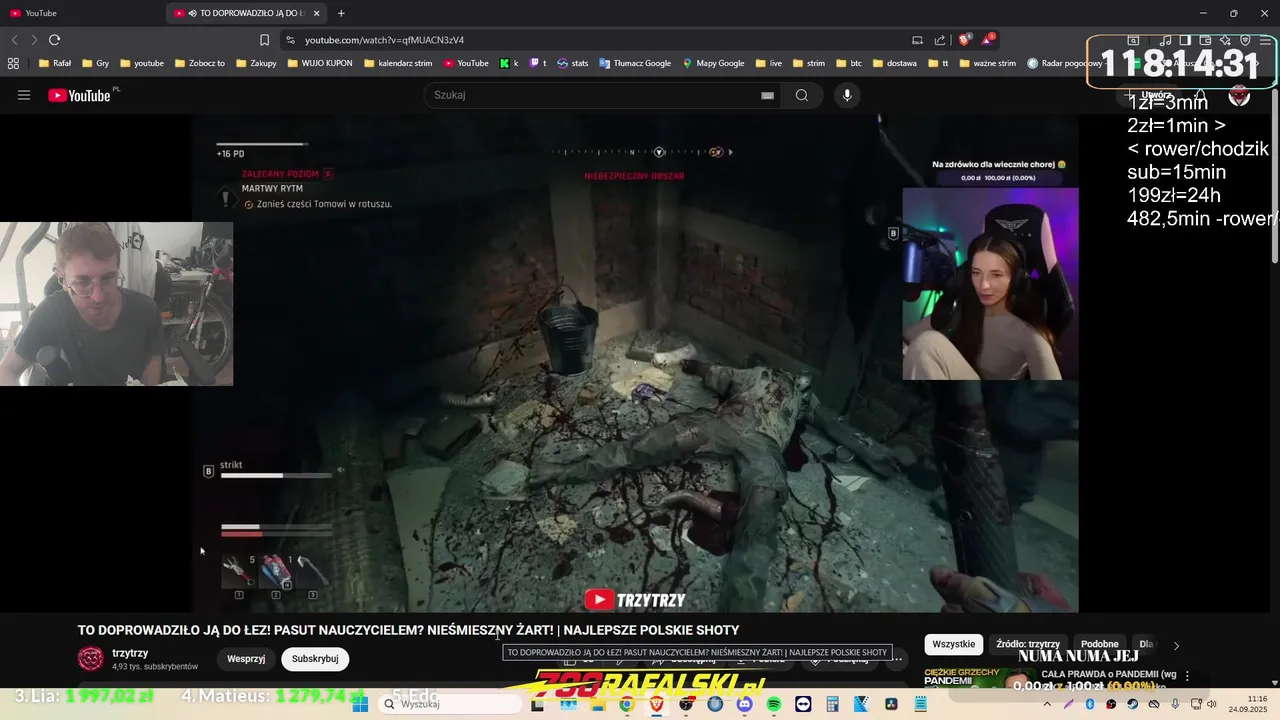Open Spotify from the taskbar

coord(774,704)
